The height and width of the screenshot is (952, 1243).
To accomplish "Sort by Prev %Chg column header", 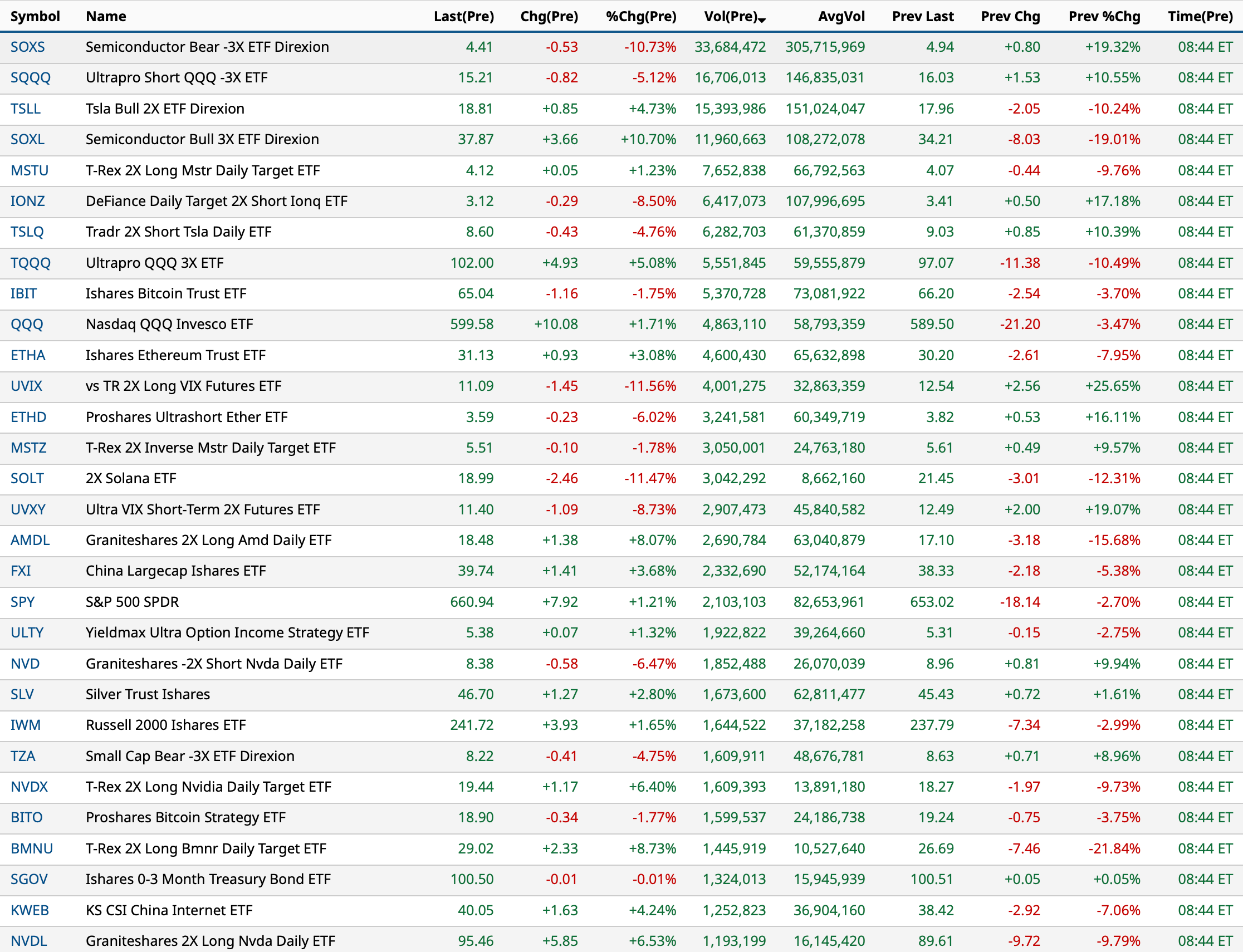I will pos(1104,17).
